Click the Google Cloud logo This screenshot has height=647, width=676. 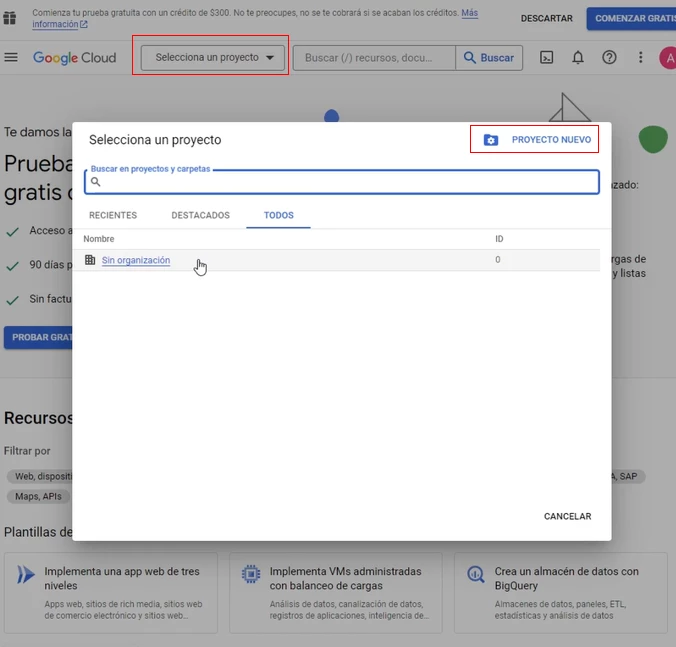[75, 58]
